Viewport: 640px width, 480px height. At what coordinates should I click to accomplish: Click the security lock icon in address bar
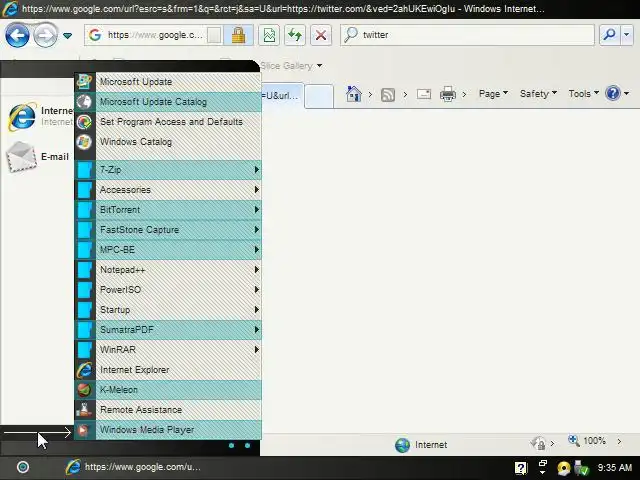[x=238, y=35]
